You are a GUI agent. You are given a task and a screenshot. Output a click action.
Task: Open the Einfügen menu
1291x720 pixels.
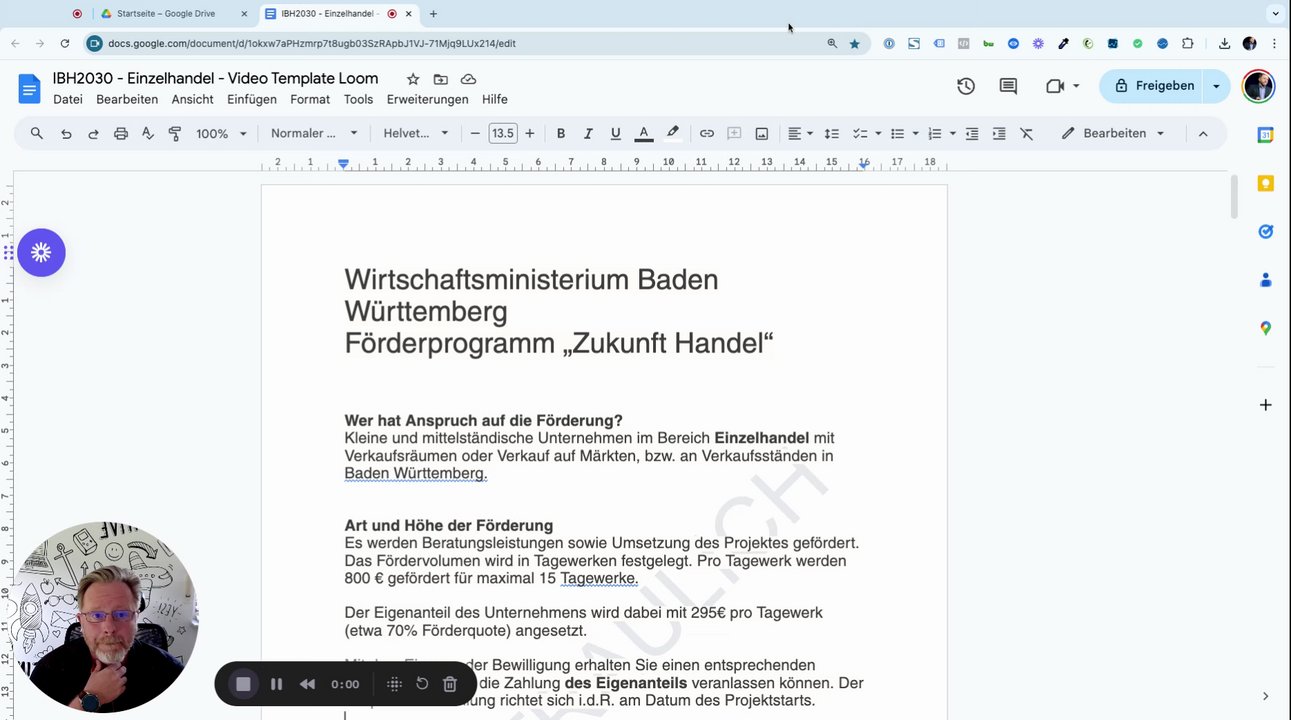pos(252,100)
